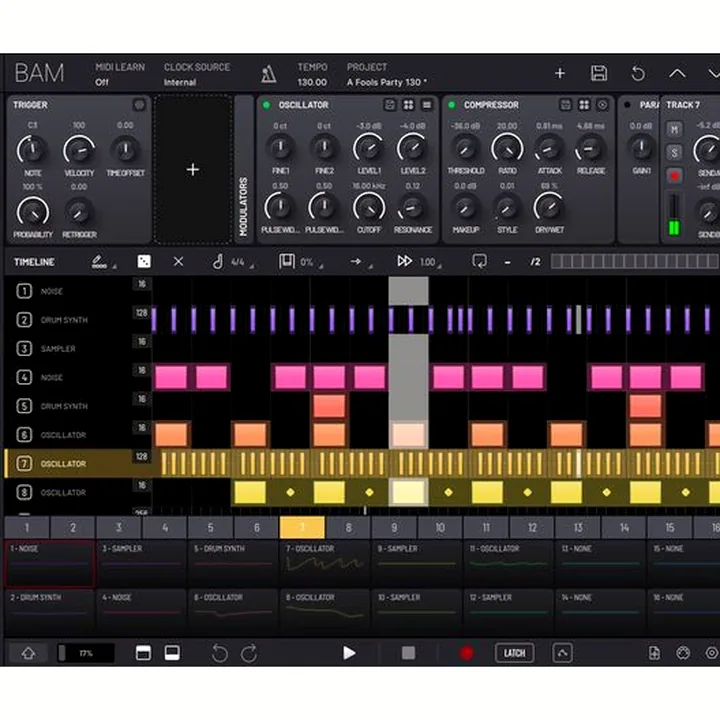Open the project name A Fools Party 130
Screen dimensions: 720x720
[387, 83]
